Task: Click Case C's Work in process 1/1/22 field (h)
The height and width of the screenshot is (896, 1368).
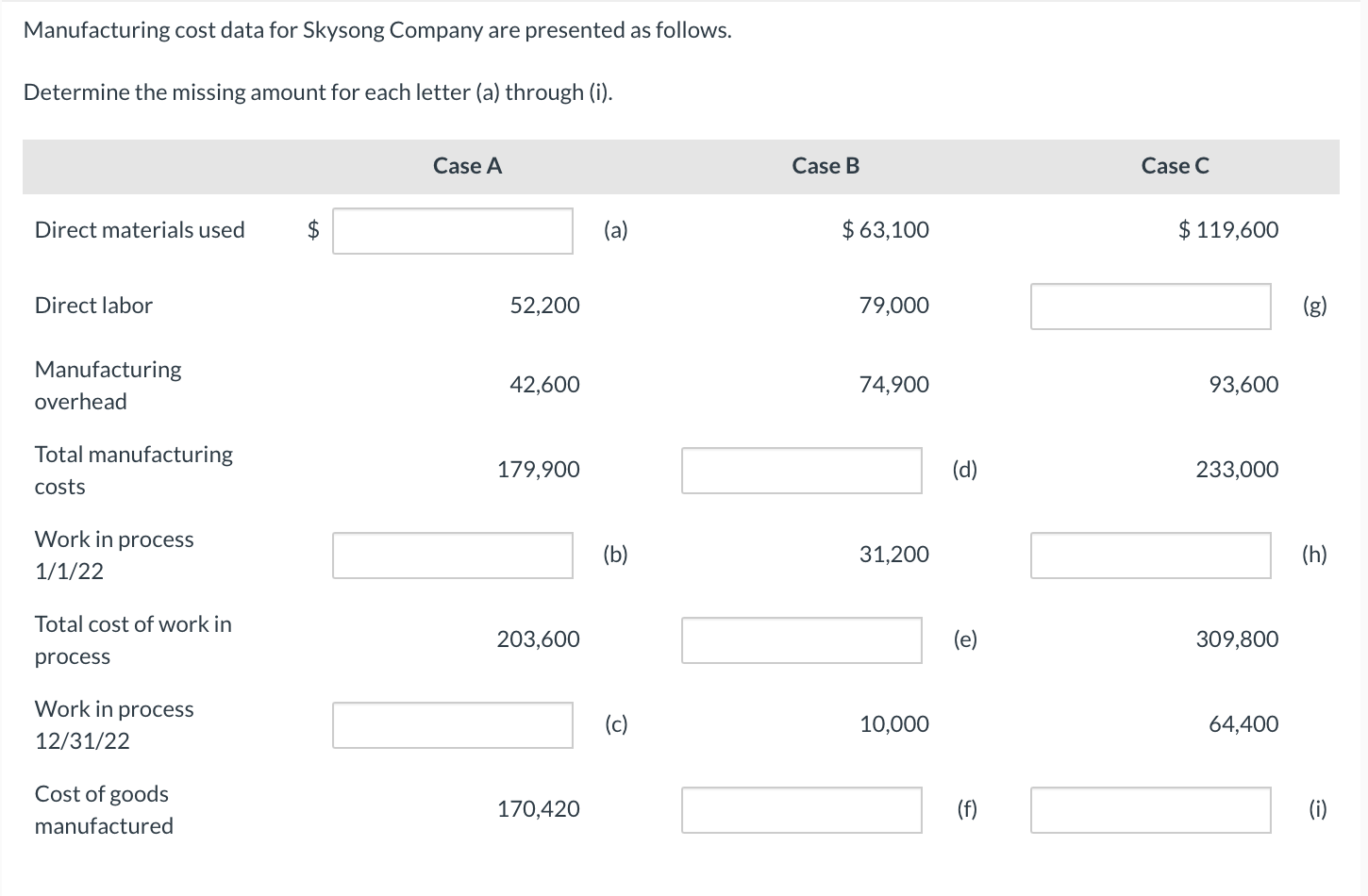Action: point(1150,556)
